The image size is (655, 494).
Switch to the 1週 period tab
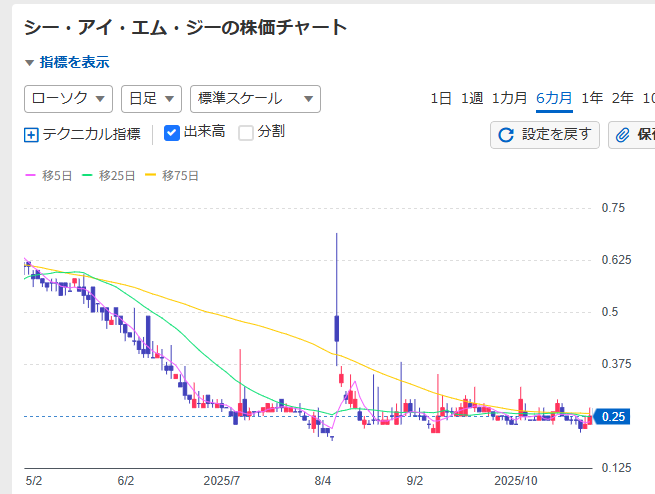click(472, 98)
